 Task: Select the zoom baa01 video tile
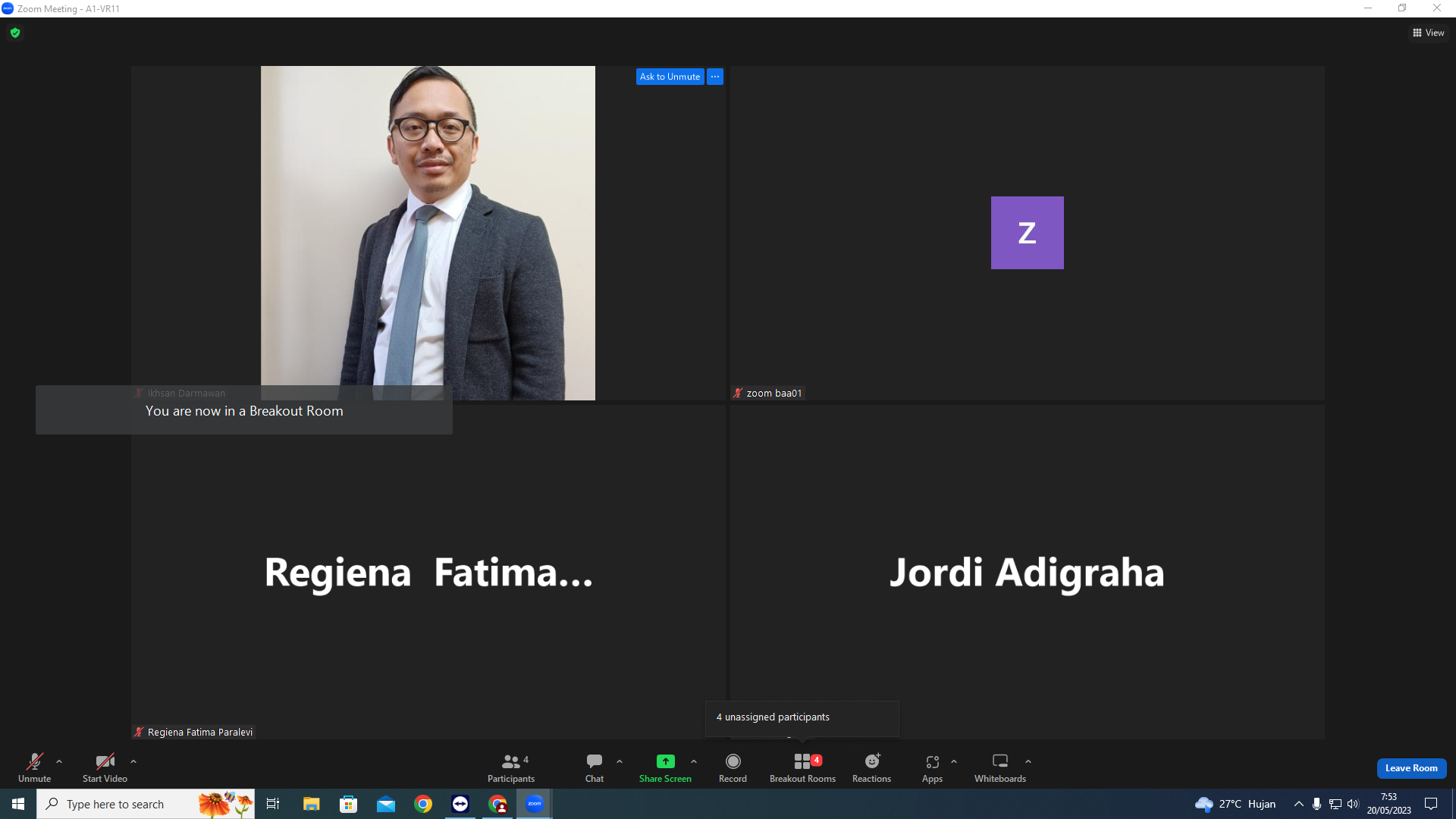tap(1027, 233)
